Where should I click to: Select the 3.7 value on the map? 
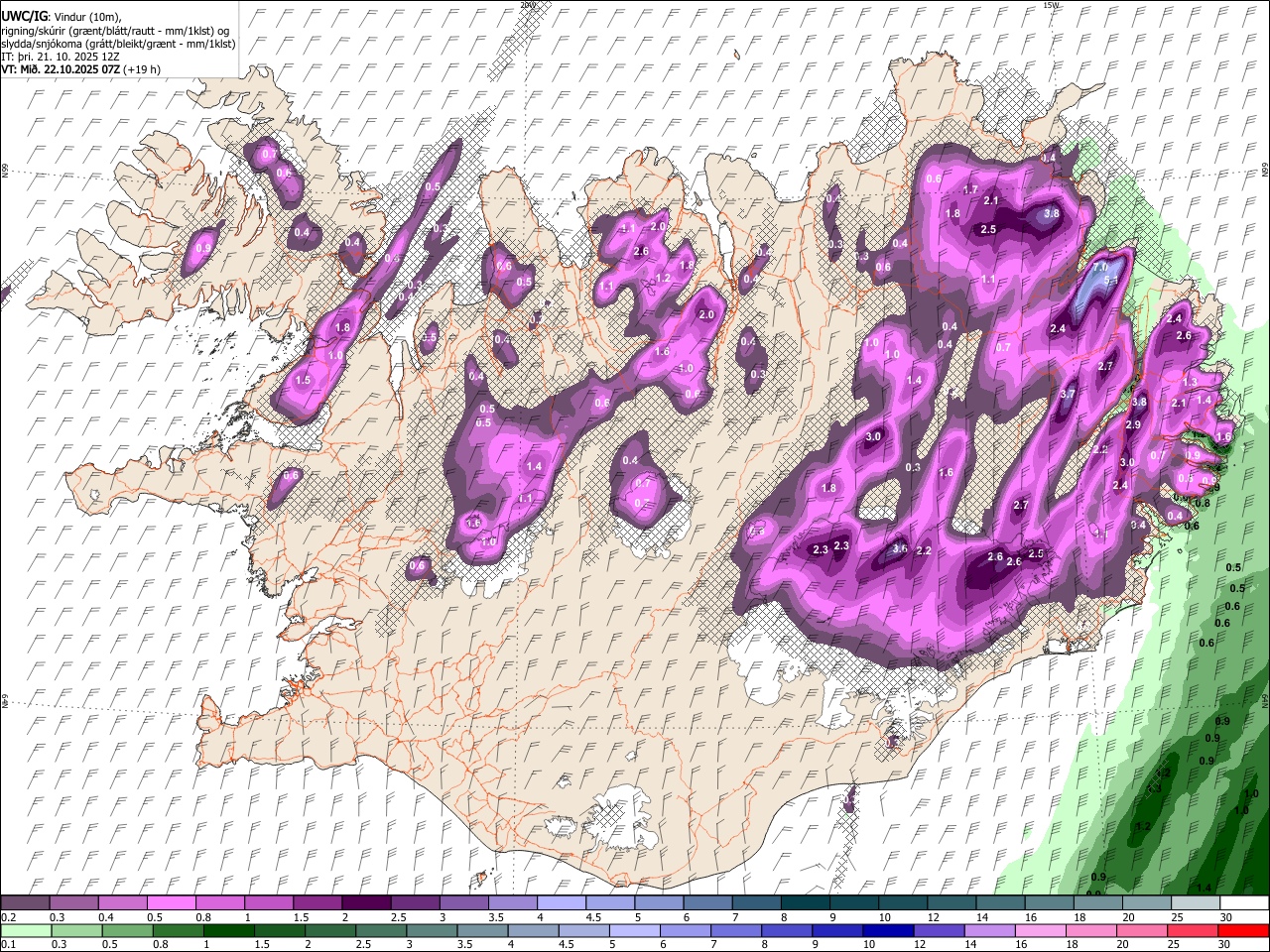1068,394
